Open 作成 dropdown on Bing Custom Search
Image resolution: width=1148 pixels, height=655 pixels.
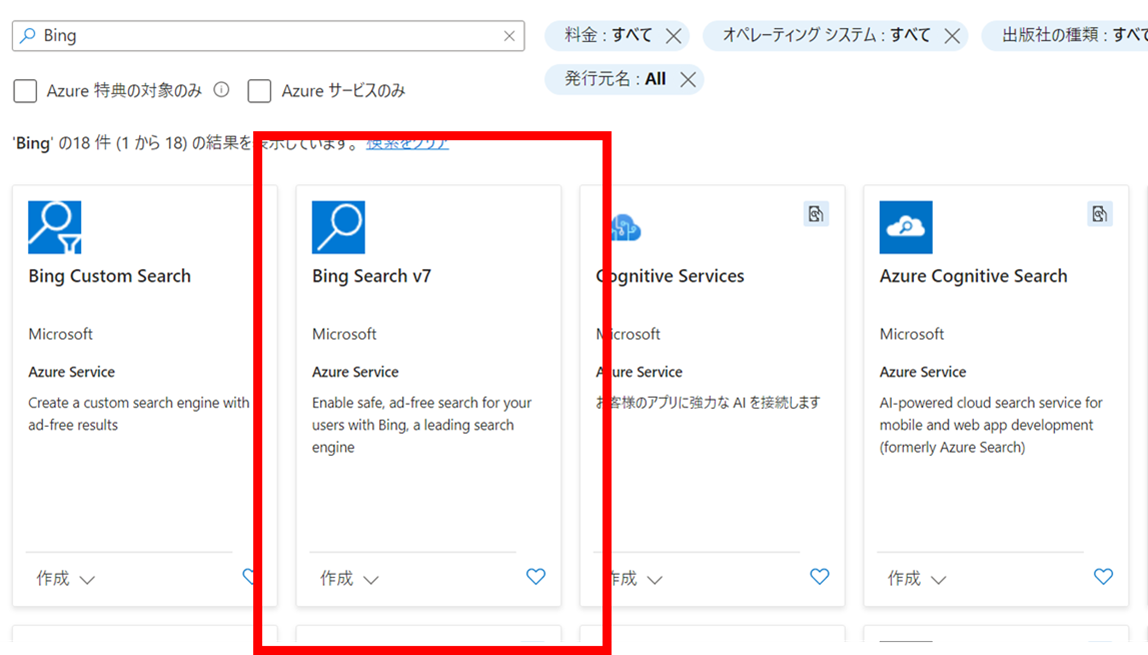tap(65, 578)
